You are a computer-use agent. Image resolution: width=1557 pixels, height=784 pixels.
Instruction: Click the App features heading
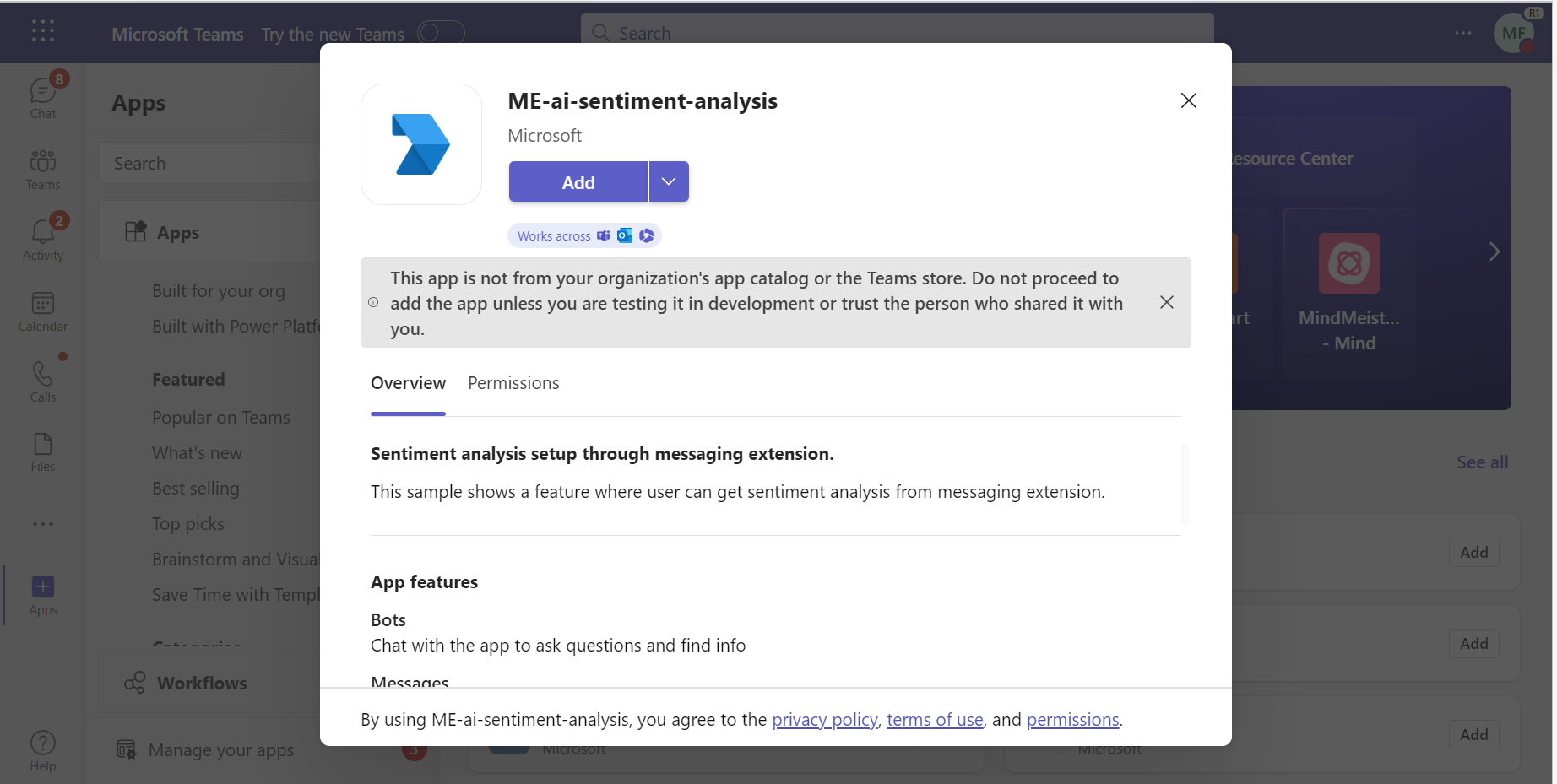[x=424, y=582]
